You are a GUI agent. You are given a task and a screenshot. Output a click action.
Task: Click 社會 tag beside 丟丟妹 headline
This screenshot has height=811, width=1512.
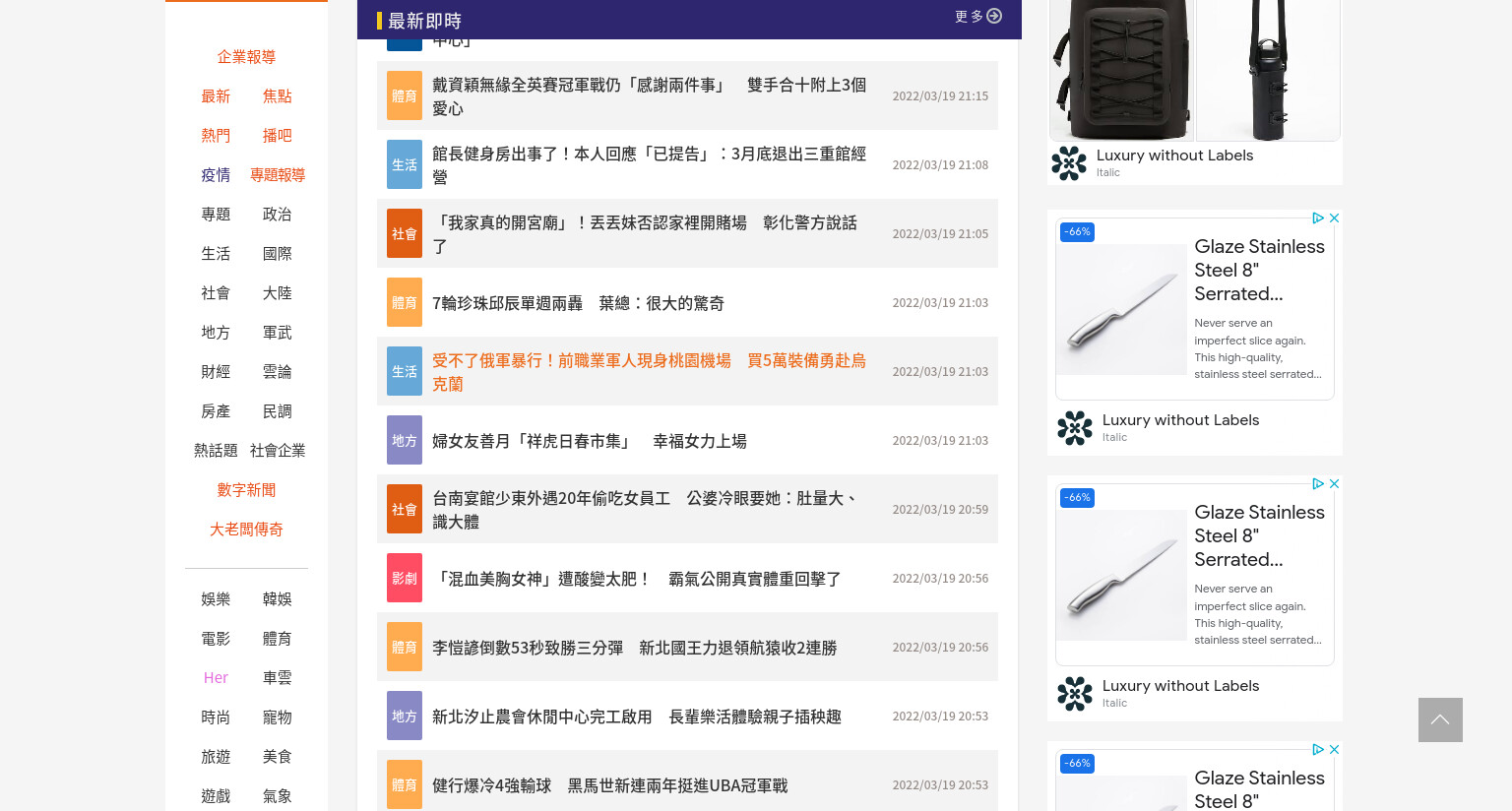[x=405, y=233]
